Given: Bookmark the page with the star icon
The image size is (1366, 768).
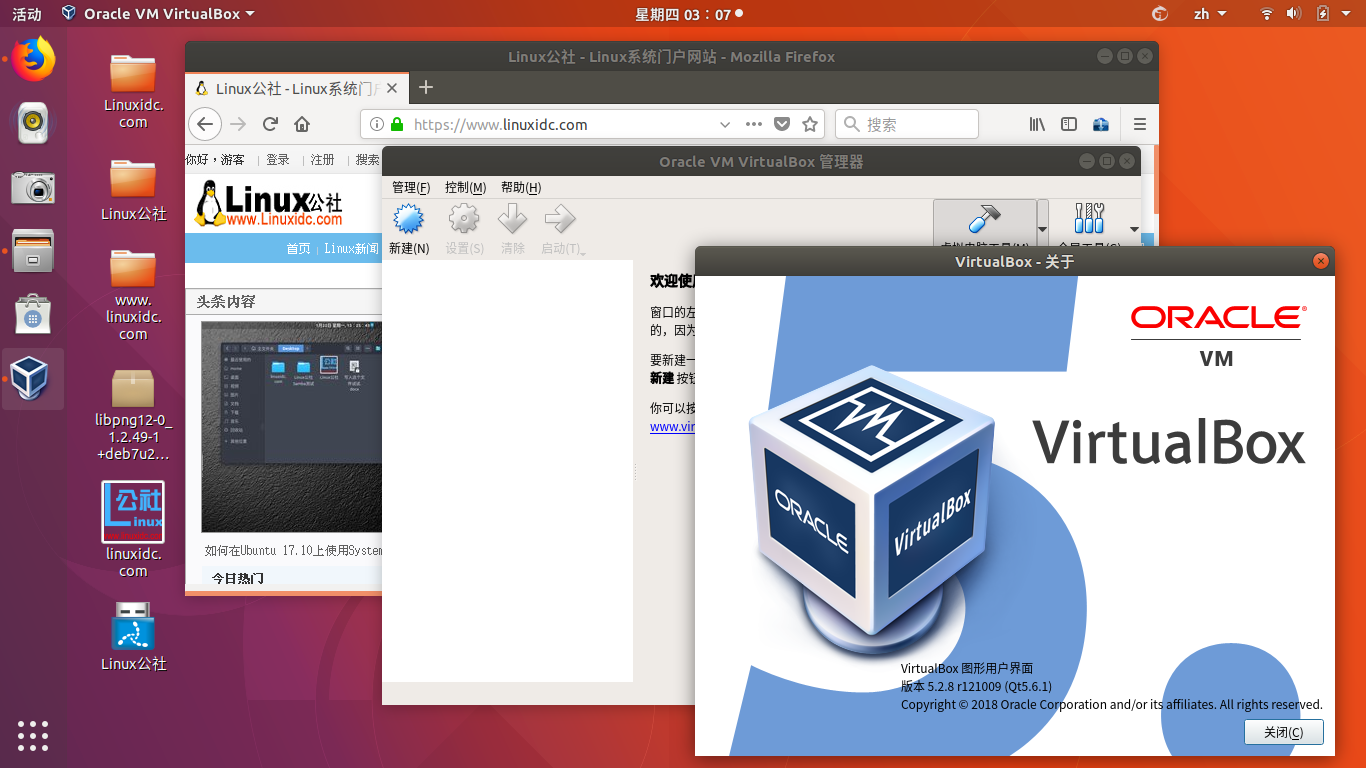Looking at the screenshot, I should 812,124.
